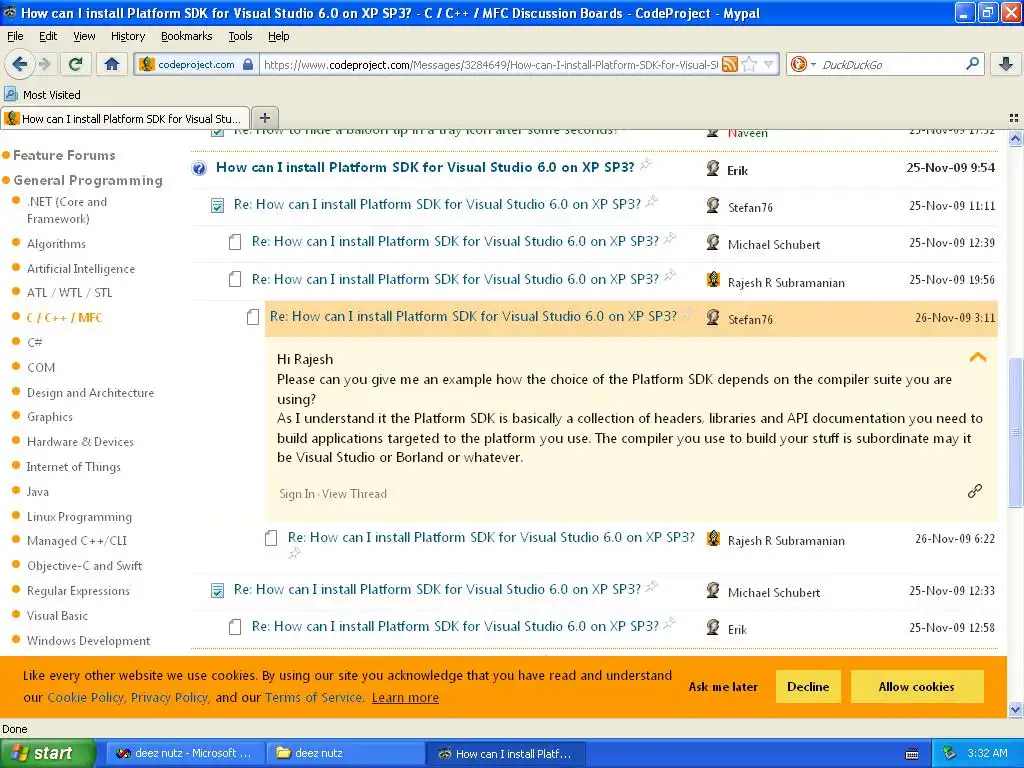The image size is (1024, 768).
Task: Open the Java forum in the sidebar
Action: coord(37,492)
